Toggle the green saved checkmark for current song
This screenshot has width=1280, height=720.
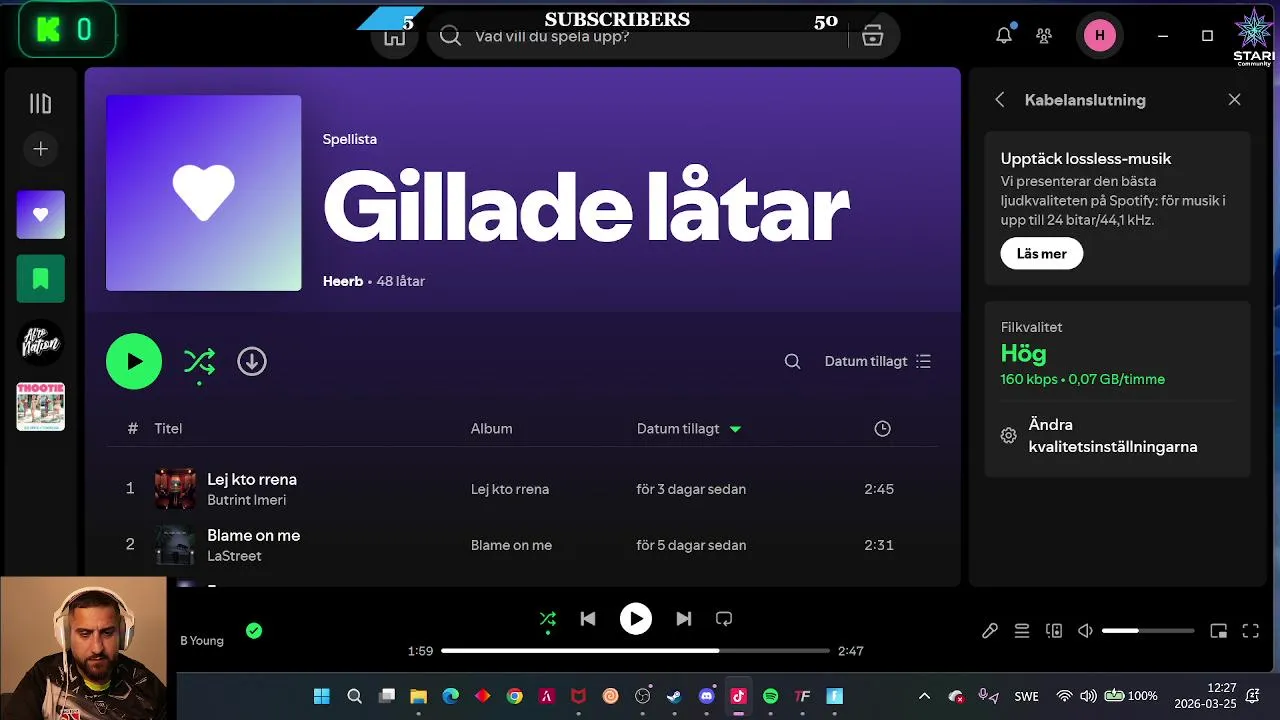pyautogui.click(x=254, y=630)
